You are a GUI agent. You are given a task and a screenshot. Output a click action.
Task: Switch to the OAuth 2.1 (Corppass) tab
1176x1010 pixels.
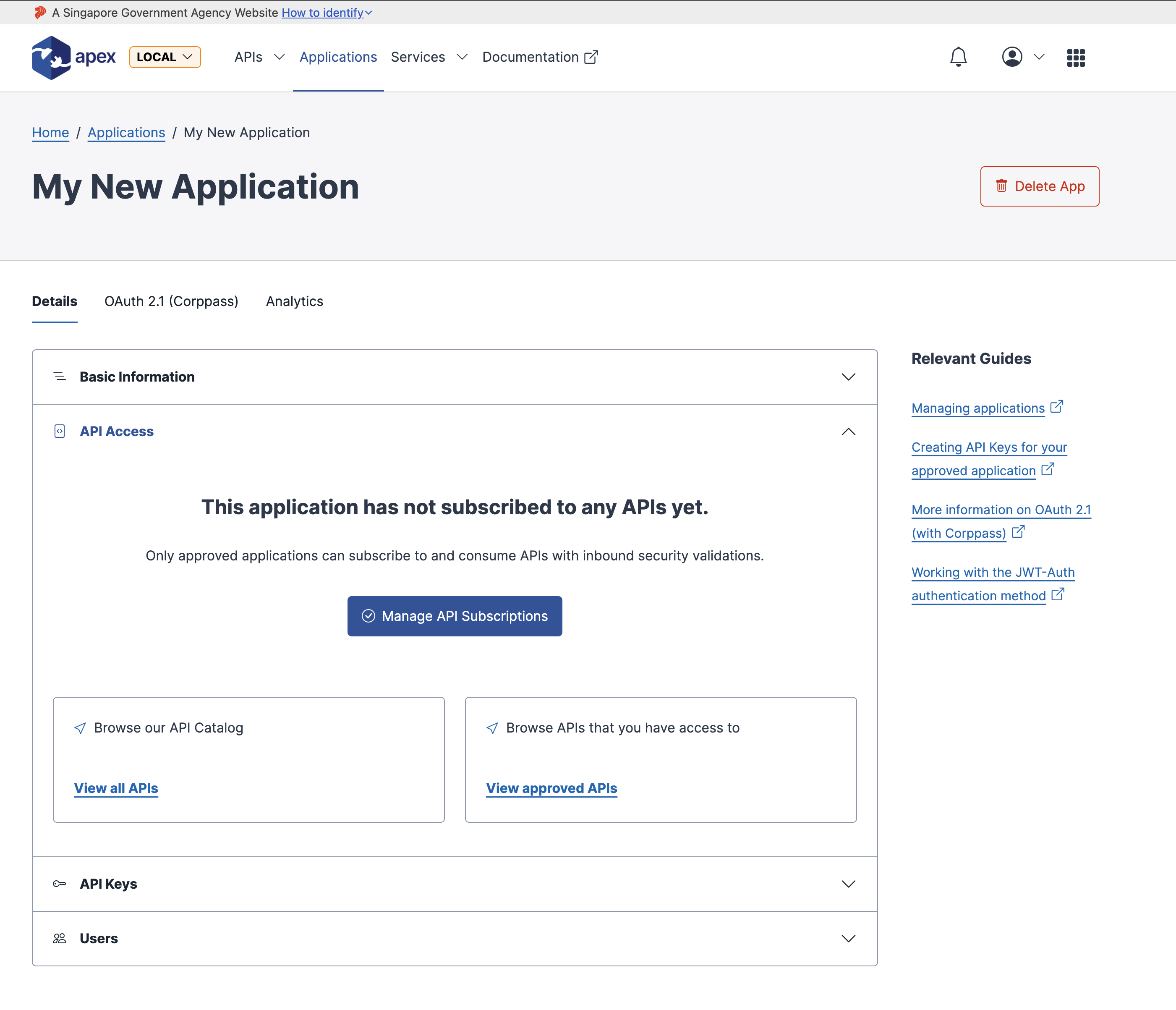point(171,301)
